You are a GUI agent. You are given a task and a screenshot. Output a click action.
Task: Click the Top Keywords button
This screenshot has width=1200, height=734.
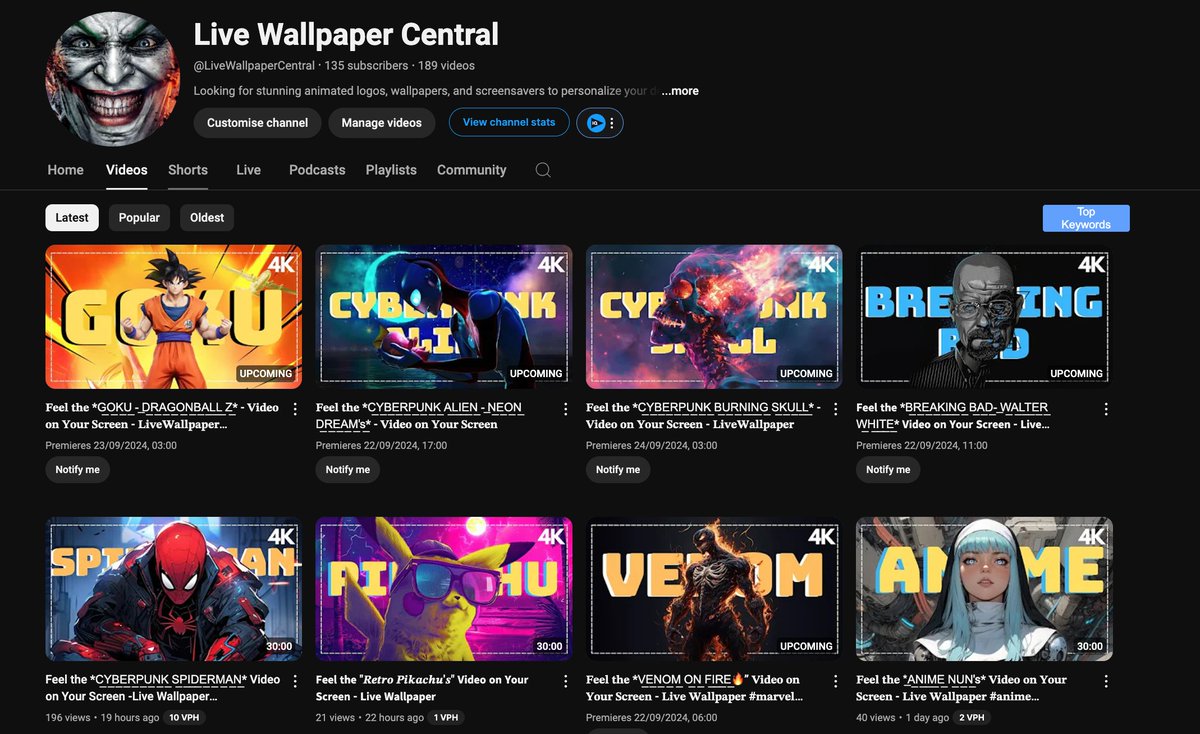tap(1086, 218)
